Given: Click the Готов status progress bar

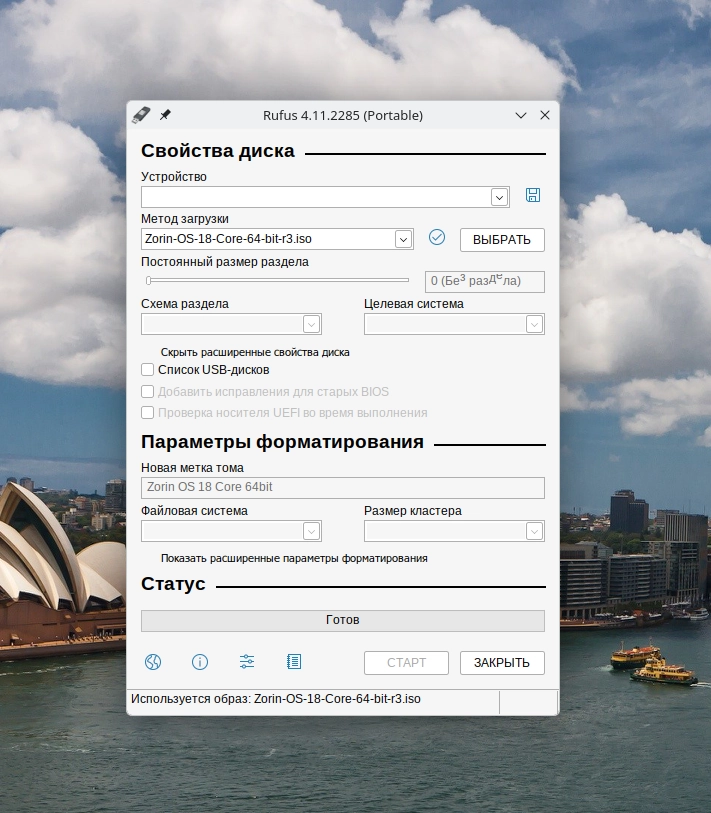Looking at the screenshot, I should pos(343,620).
